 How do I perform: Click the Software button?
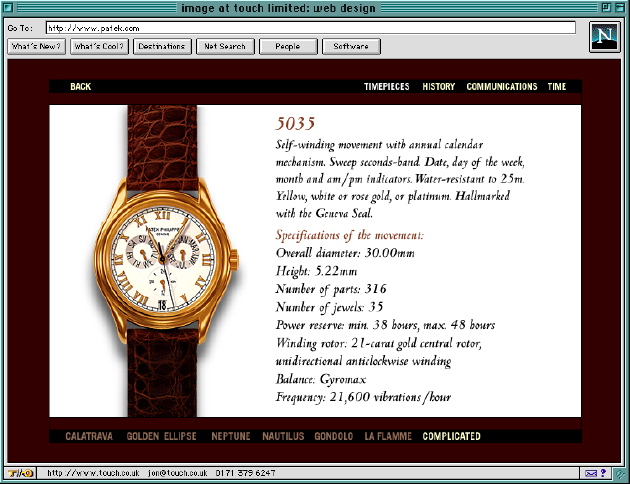coord(351,46)
